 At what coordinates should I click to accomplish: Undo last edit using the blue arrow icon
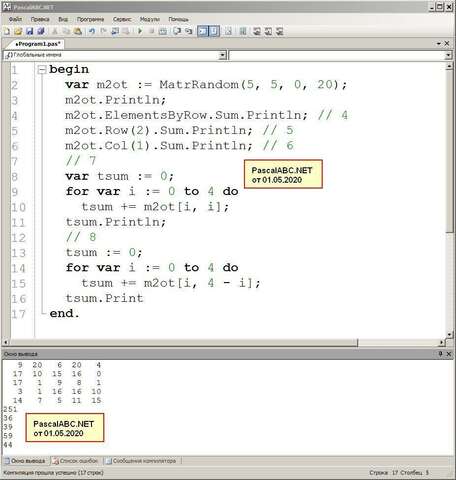(x=92, y=31)
